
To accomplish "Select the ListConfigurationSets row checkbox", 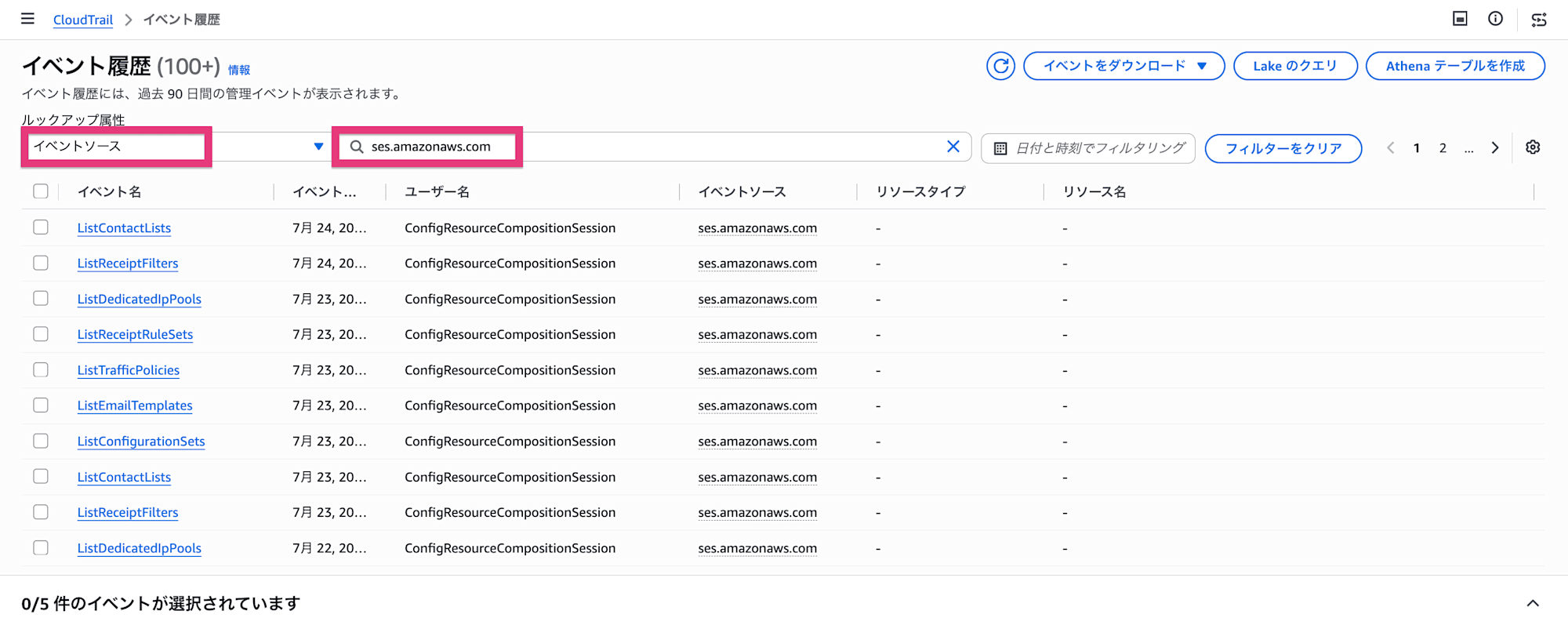I will pos(41,441).
